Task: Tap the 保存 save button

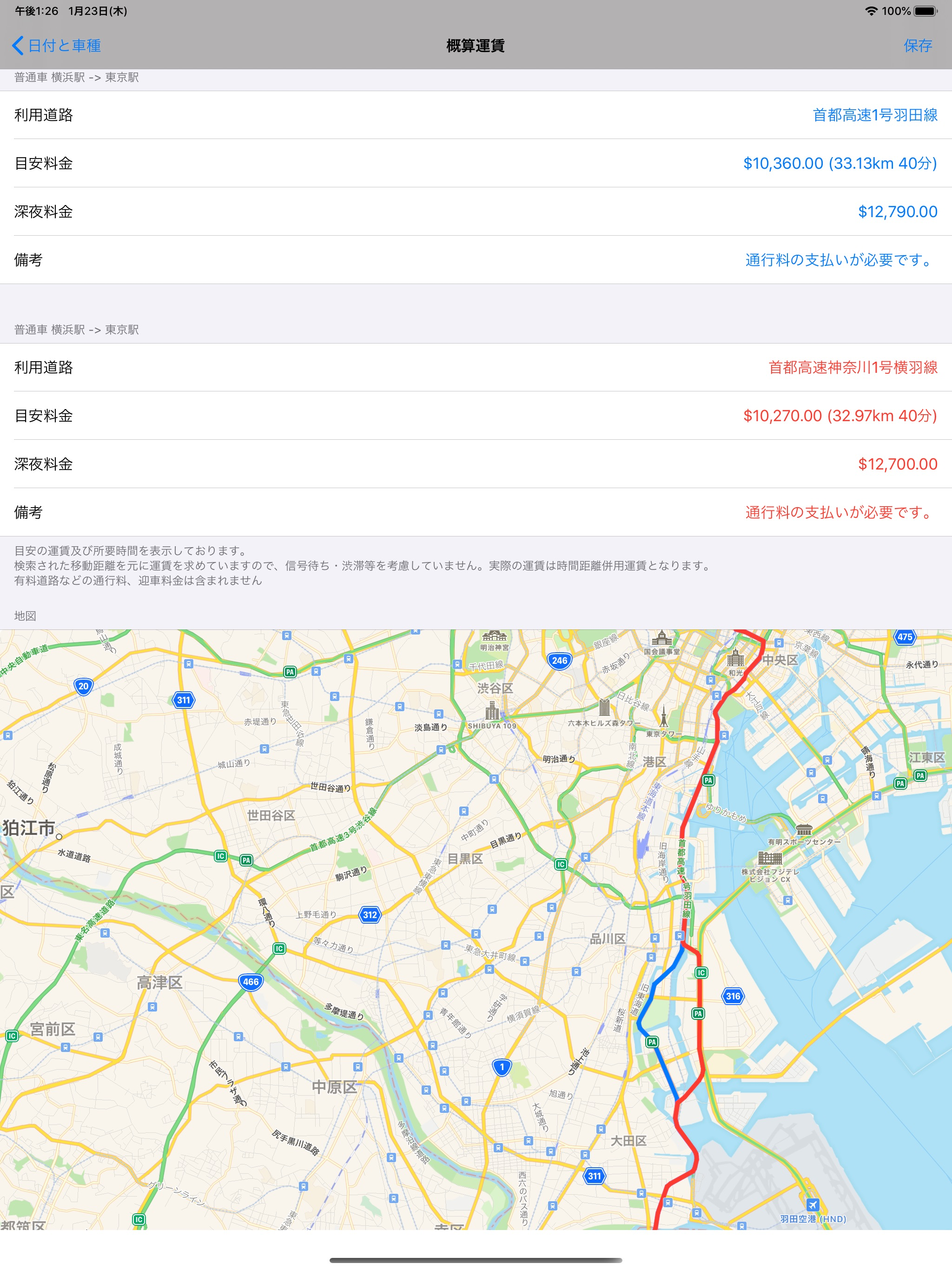Action: (918, 46)
